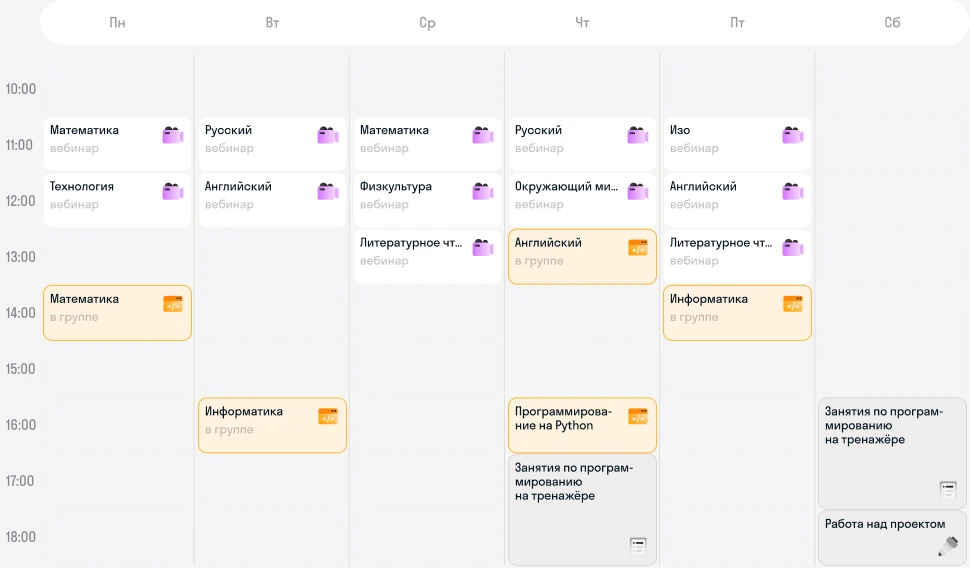Select the Ср day tab
This screenshot has height=568, width=970.
[427, 23]
